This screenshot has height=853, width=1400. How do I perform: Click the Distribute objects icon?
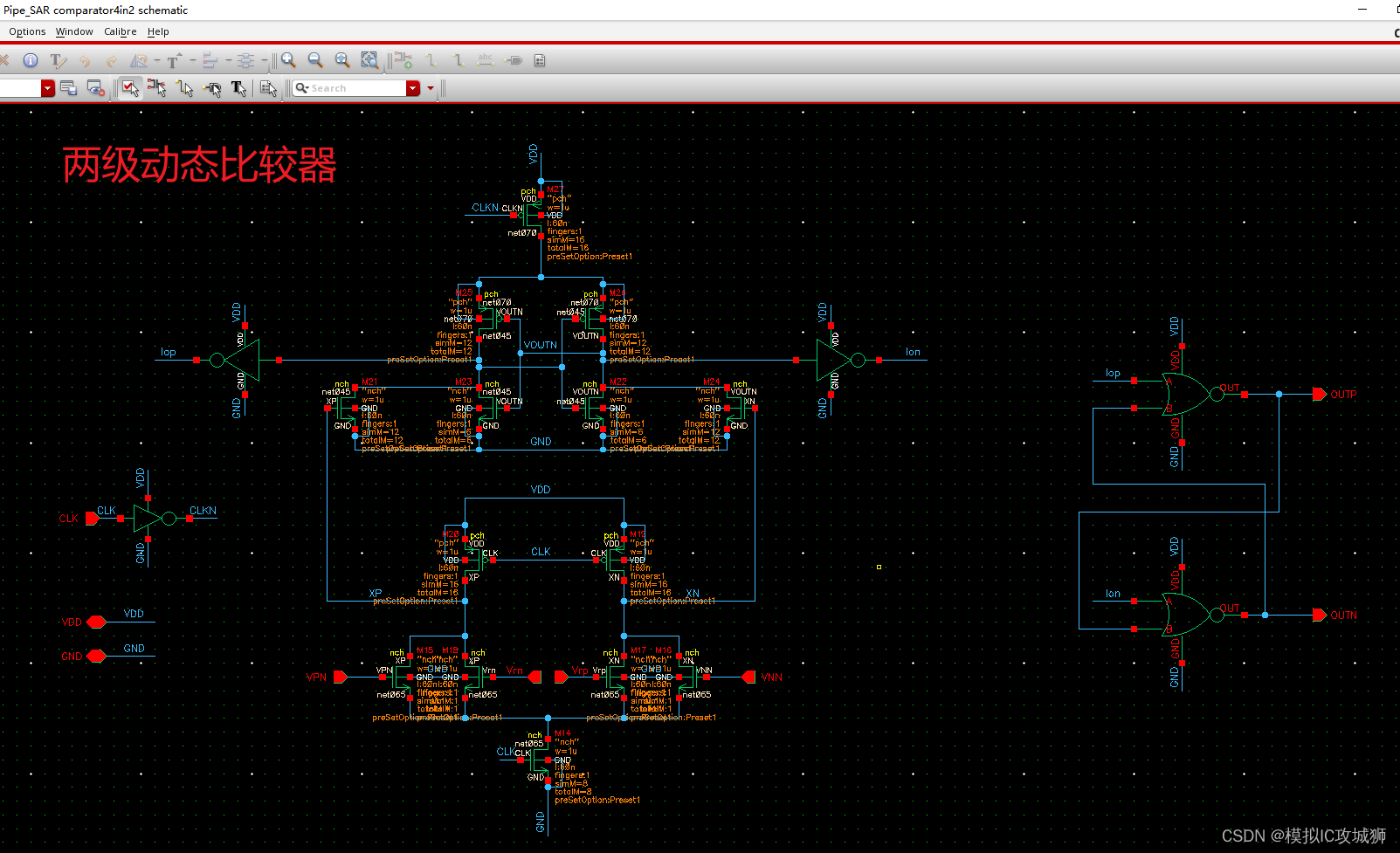tap(246, 60)
